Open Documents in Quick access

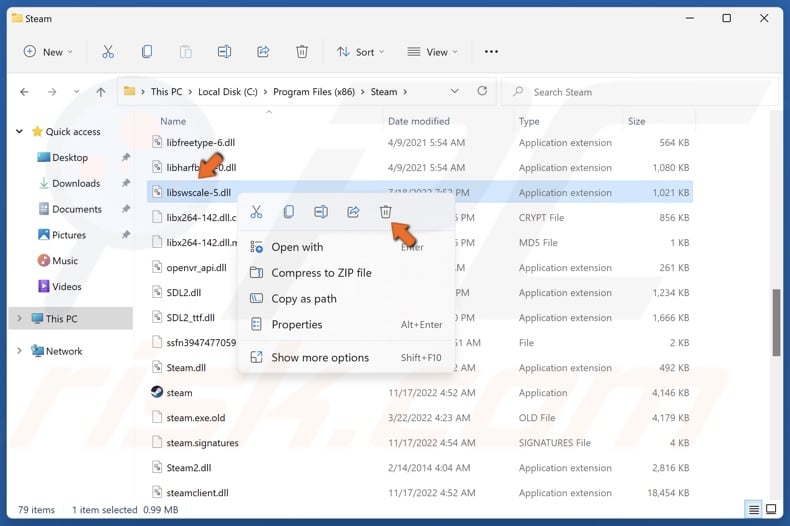77,209
